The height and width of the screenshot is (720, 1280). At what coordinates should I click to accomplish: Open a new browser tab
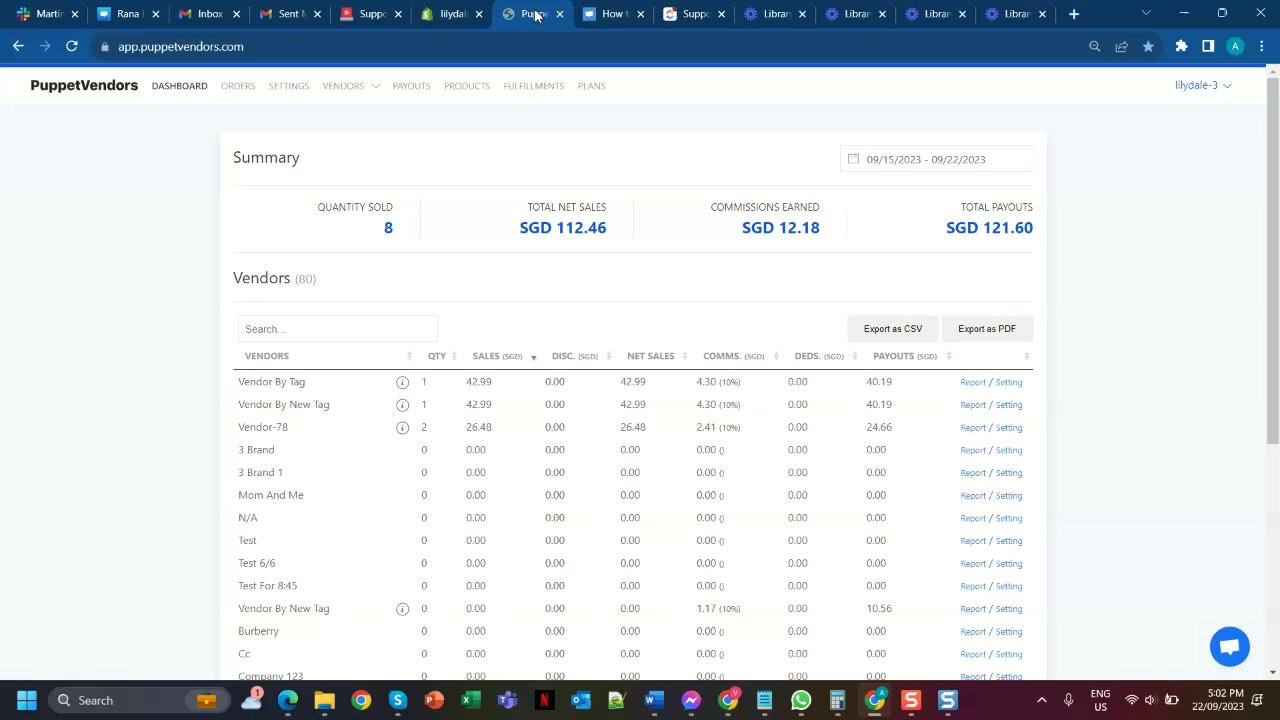click(x=1074, y=14)
